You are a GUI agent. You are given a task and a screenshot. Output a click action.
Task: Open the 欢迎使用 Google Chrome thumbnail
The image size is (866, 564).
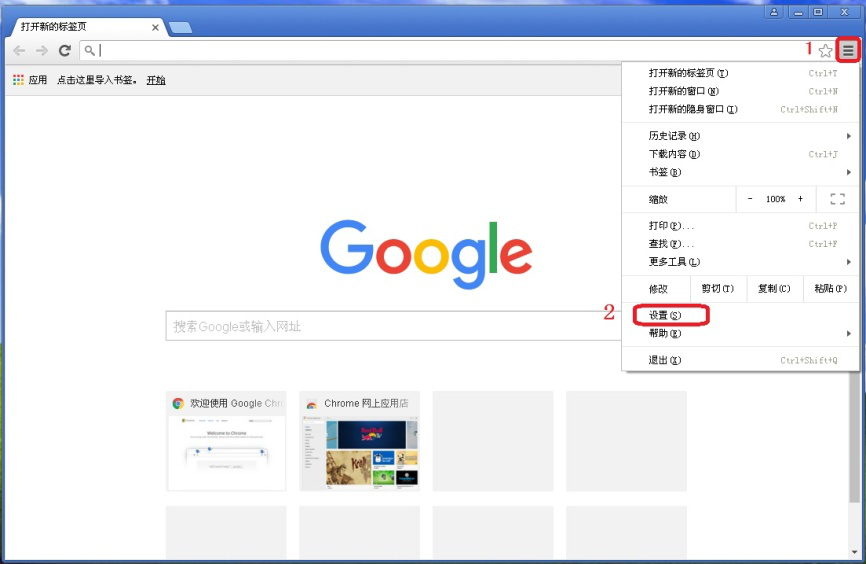226,441
